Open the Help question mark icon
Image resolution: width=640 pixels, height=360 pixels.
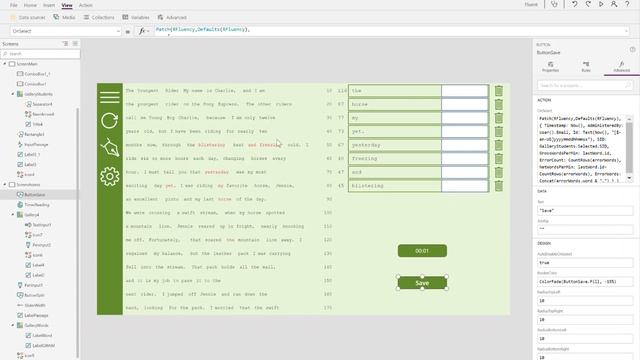click(x=627, y=4)
